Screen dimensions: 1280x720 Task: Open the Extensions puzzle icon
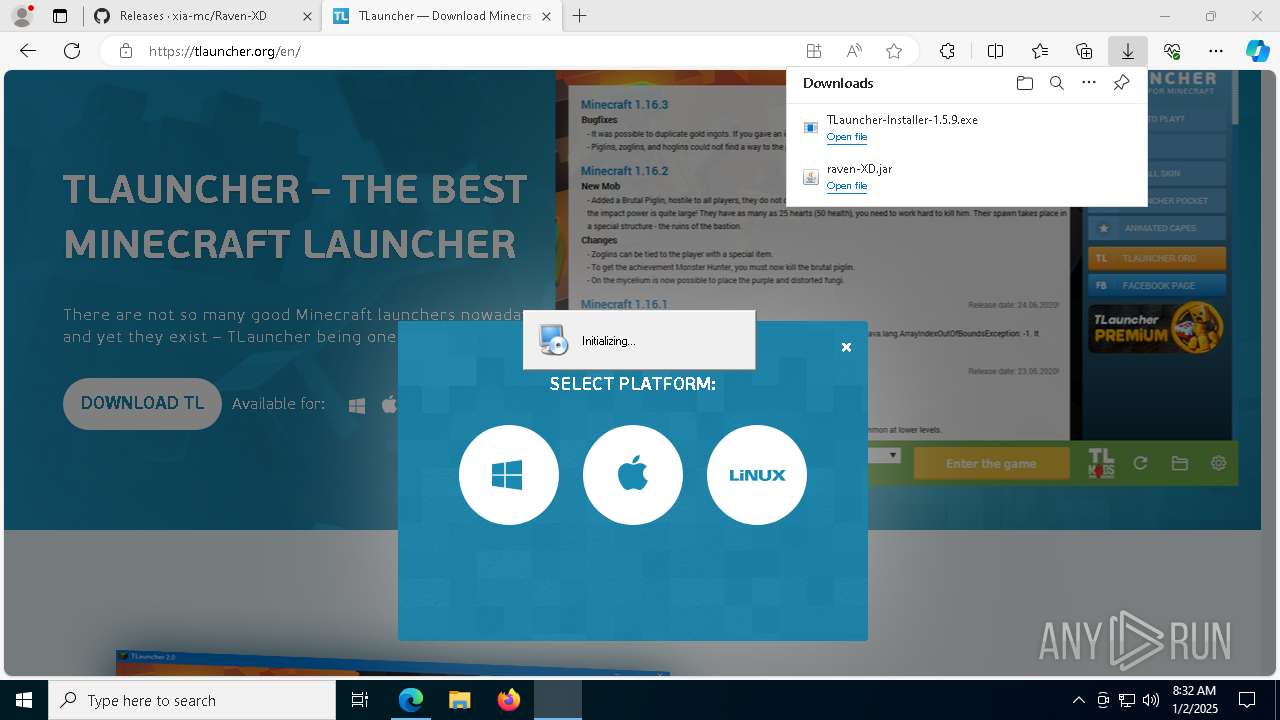[x=947, y=51]
